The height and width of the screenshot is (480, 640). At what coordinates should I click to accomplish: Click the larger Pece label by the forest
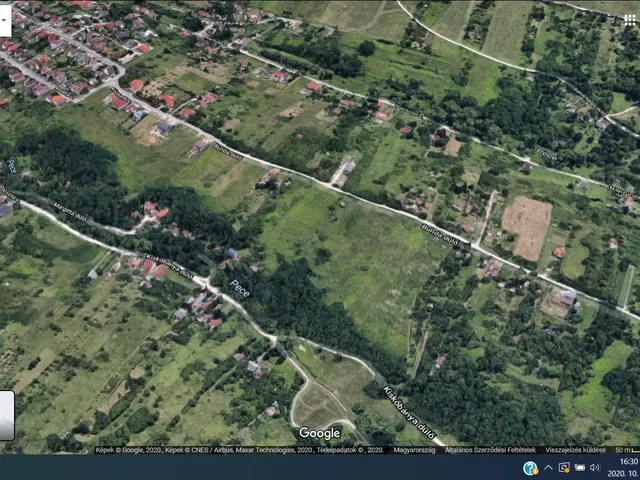(x=240, y=288)
